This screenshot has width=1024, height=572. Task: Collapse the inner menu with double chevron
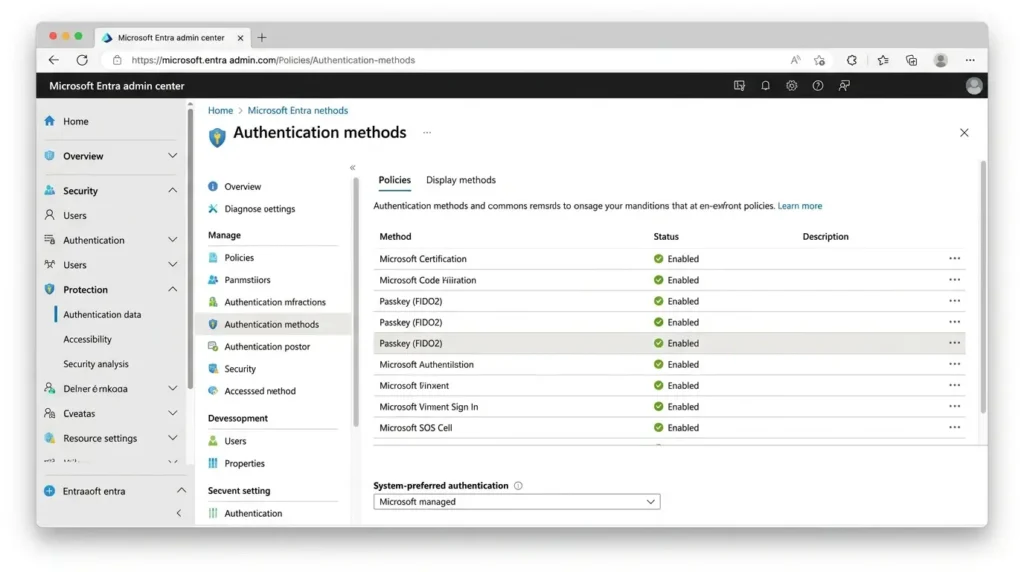353,168
